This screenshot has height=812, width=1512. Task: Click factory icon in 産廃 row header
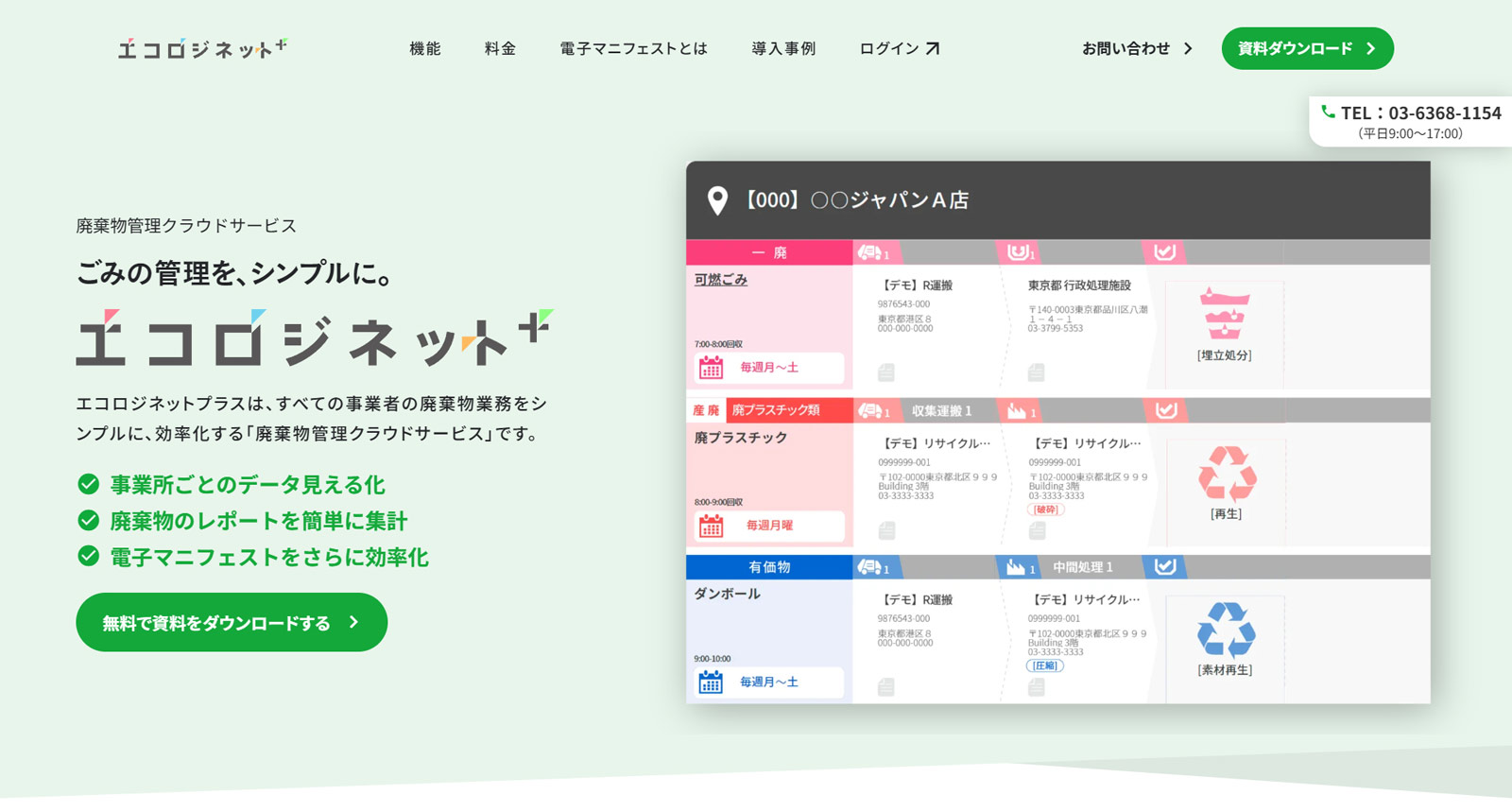pos(1016,410)
